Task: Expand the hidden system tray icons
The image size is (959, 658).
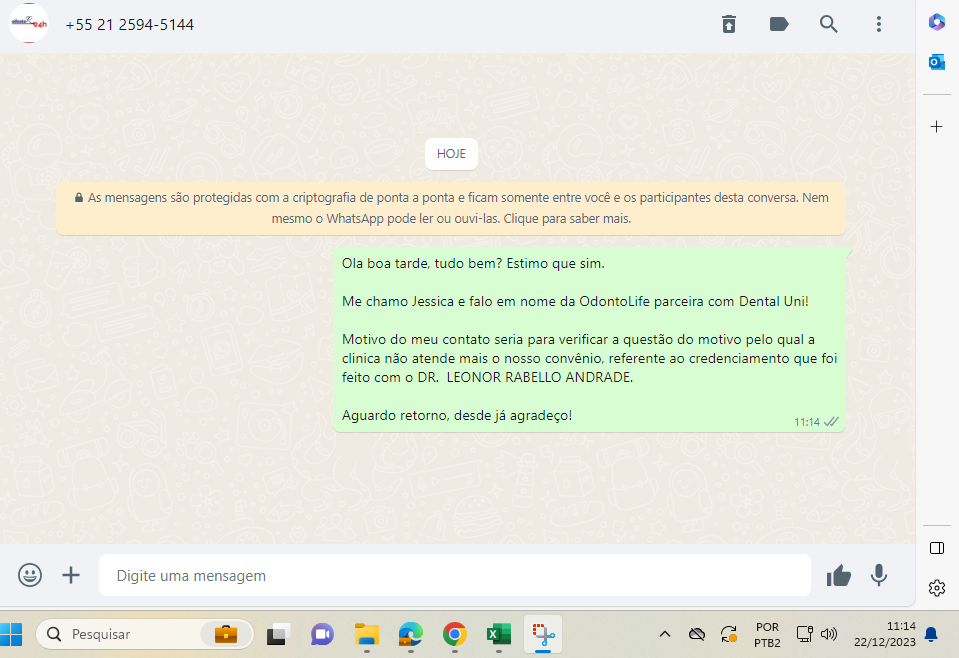Action: pyautogui.click(x=665, y=634)
